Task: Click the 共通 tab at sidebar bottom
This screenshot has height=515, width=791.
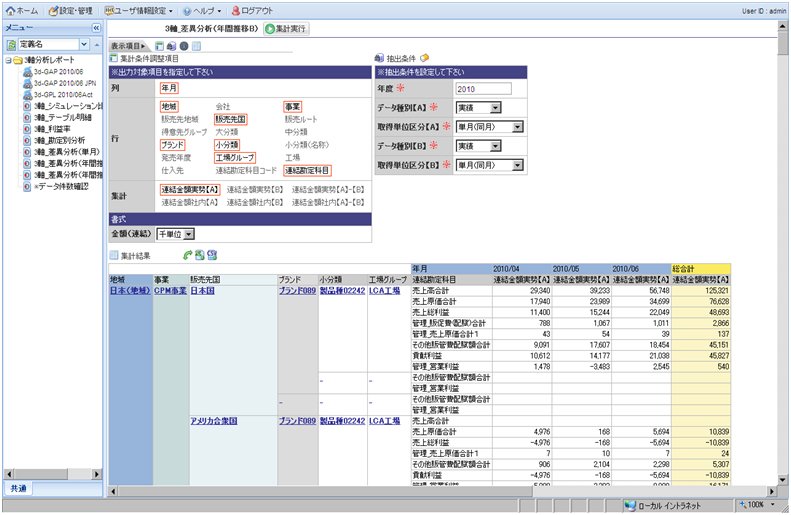Action: tap(18, 488)
